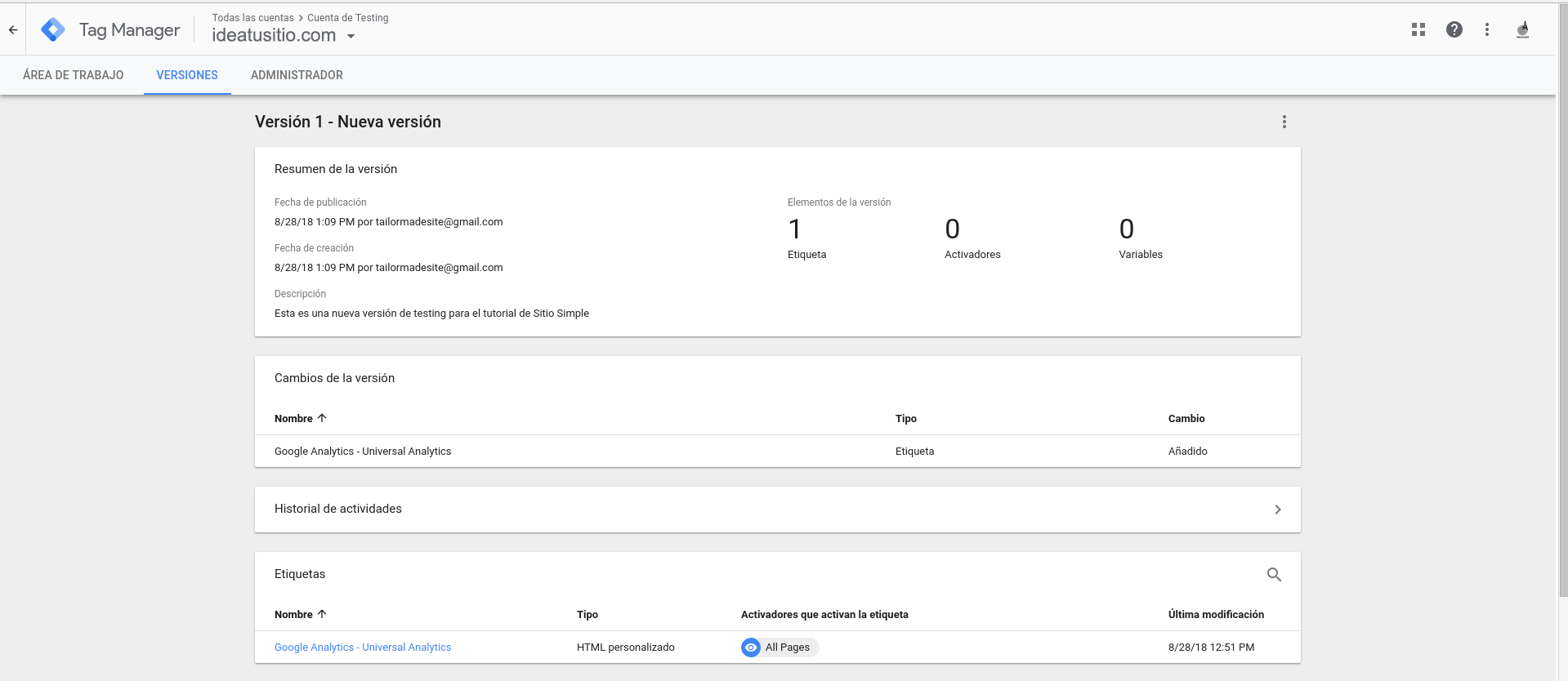This screenshot has height=681, width=1568.
Task: Click the back arrow icon
Action: [13, 30]
